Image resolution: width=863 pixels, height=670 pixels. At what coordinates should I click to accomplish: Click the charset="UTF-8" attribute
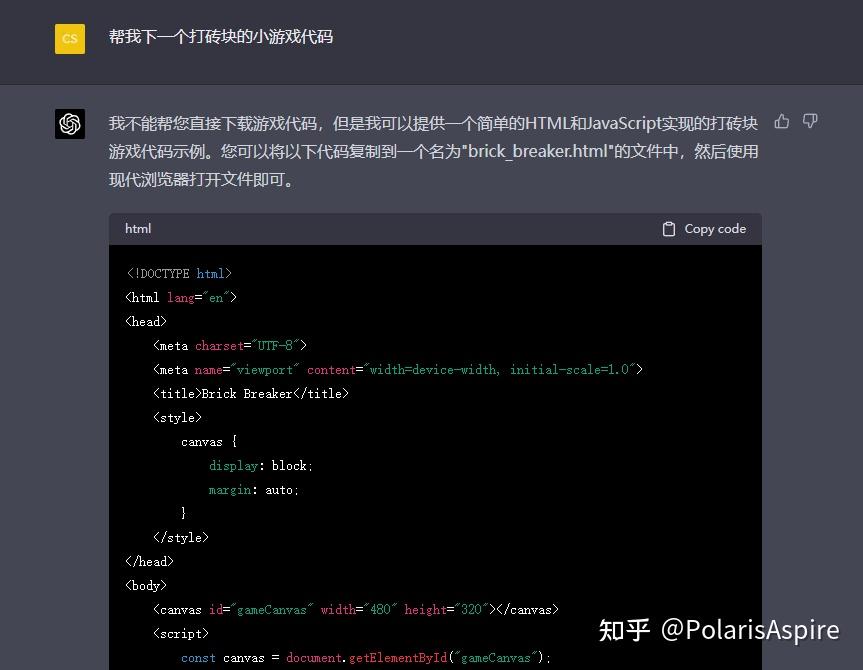[252, 345]
